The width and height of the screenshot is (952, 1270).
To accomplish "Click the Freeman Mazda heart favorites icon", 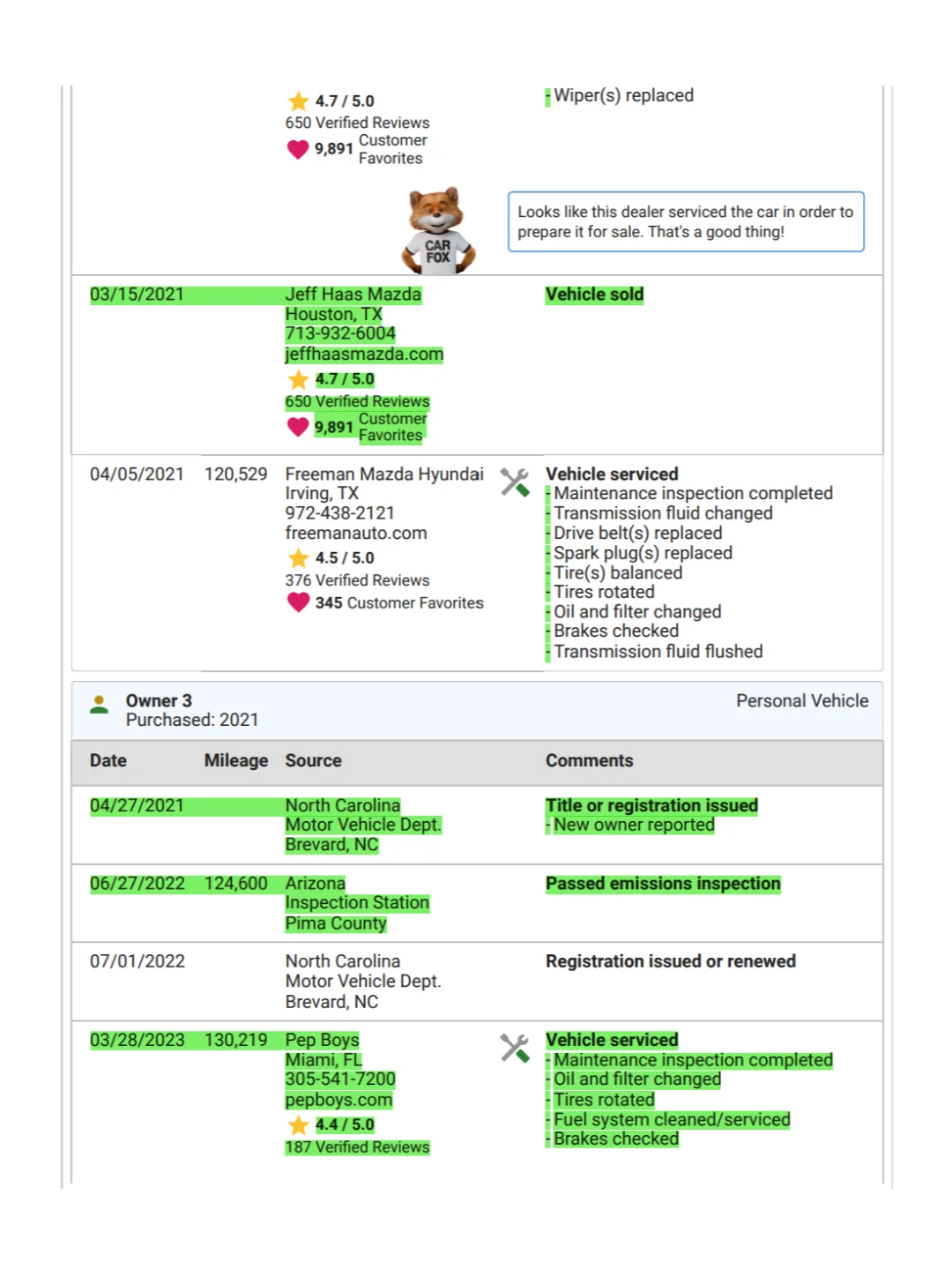I will point(298,602).
